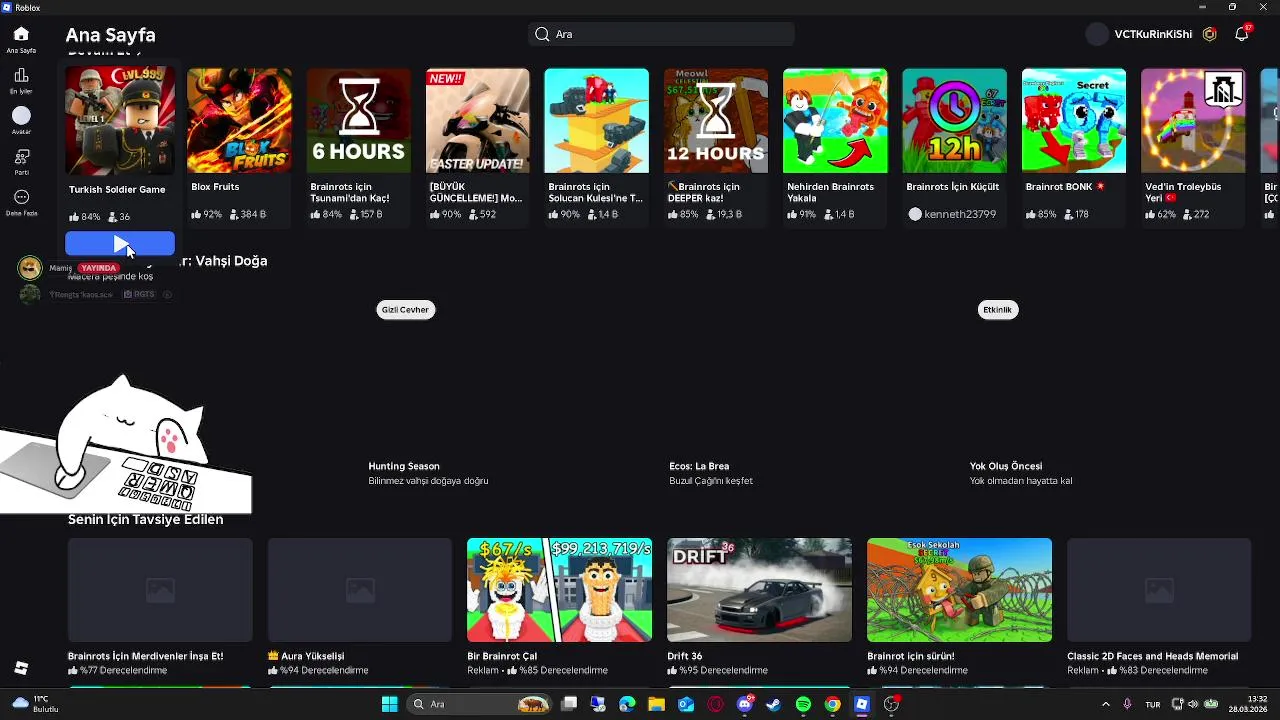Click the Windows taskbar search box
The image size is (1280, 720).
click(x=481, y=704)
